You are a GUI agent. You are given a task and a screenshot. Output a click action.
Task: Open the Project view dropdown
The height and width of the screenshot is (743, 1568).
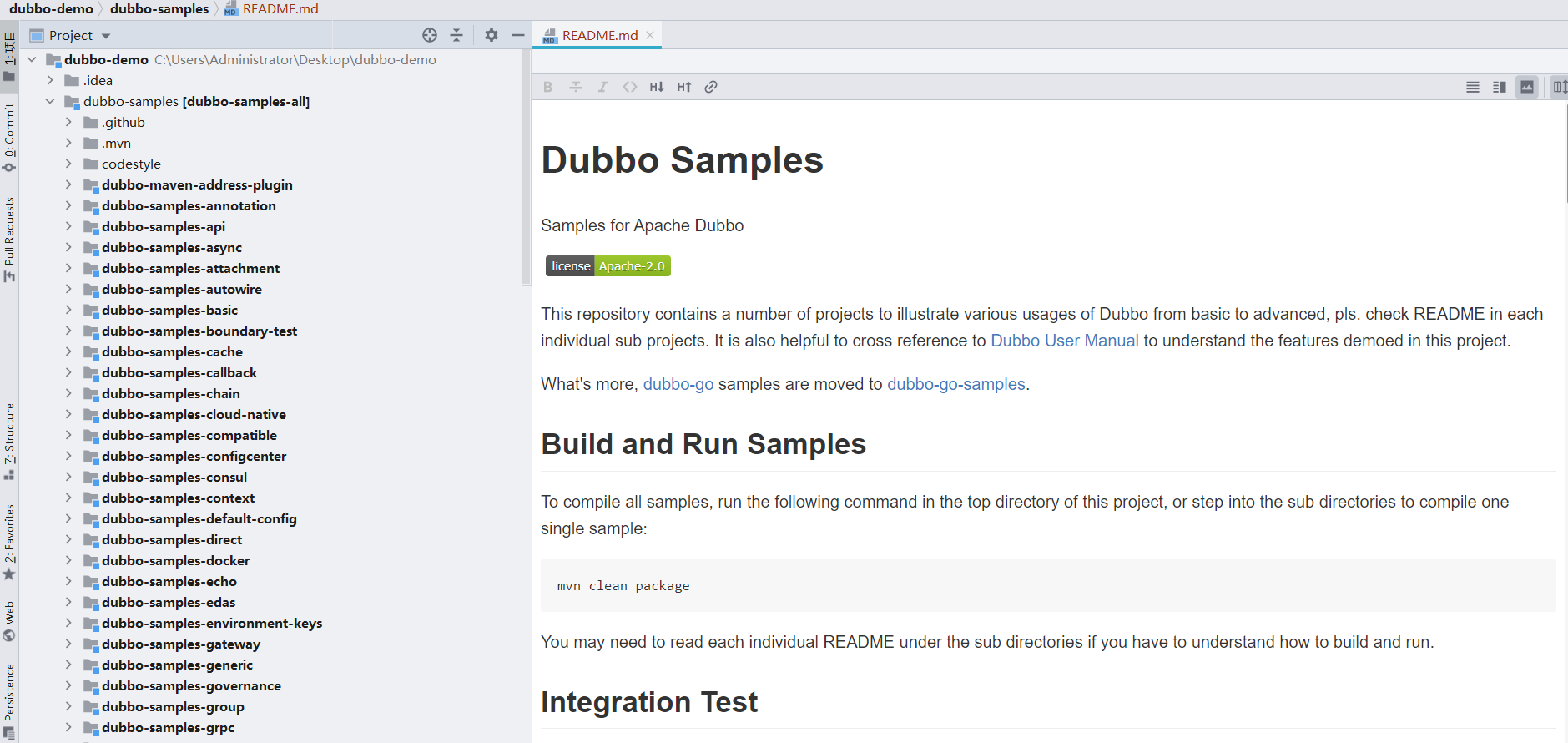(x=106, y=36)
